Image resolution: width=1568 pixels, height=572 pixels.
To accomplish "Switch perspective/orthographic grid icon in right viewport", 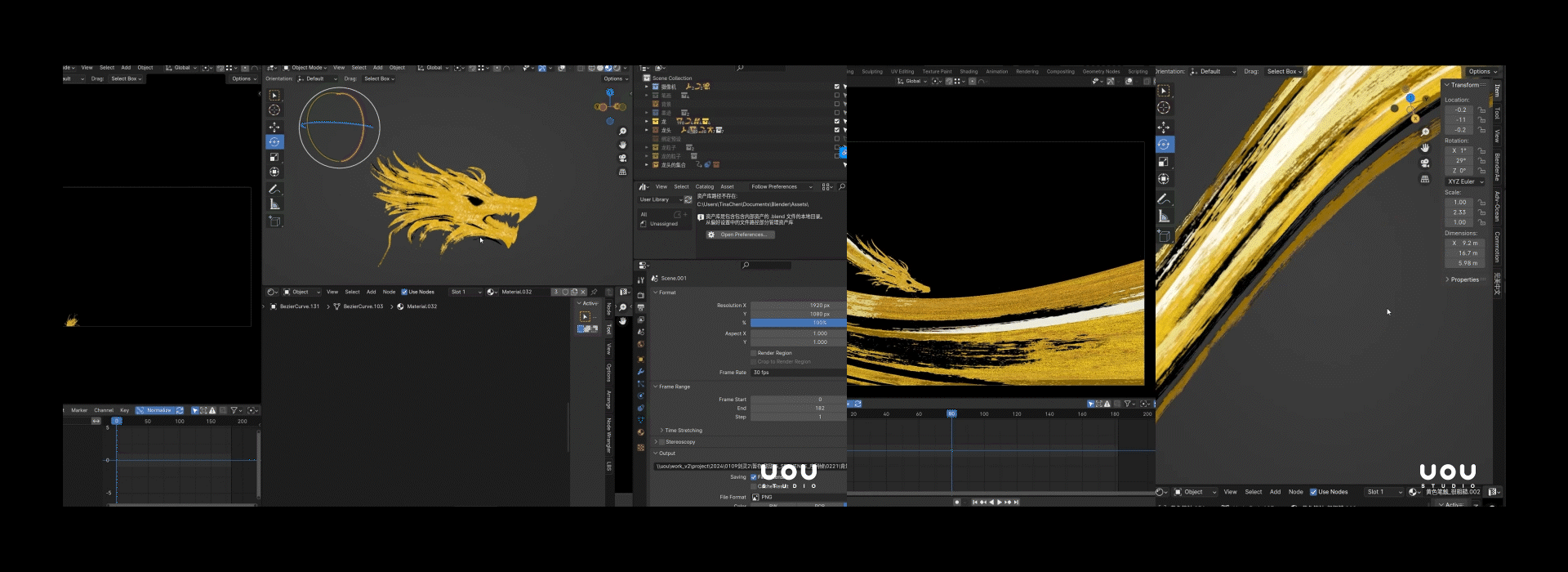I will tap(1425, 179).
